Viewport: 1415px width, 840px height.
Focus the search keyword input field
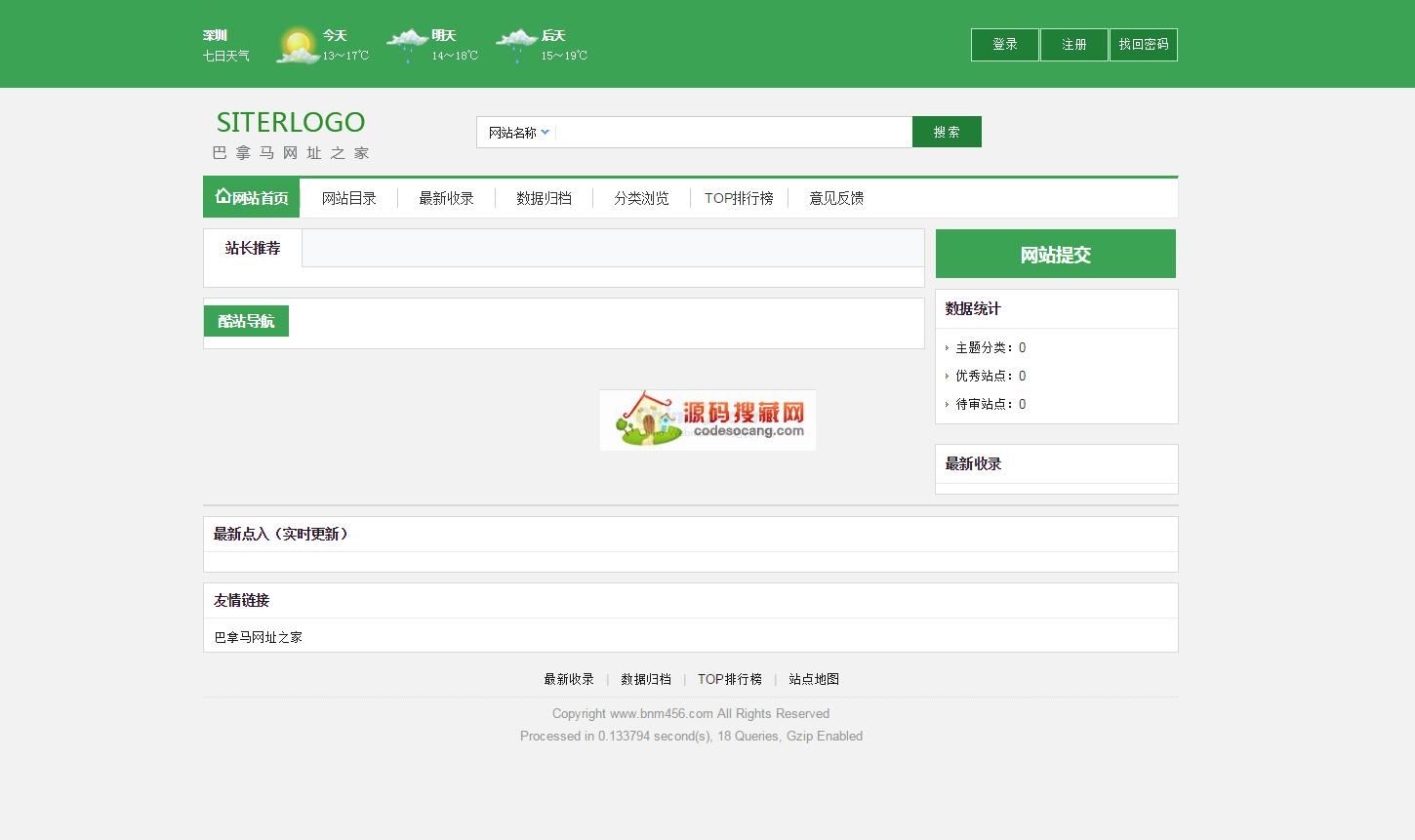(x=733, y=133)
